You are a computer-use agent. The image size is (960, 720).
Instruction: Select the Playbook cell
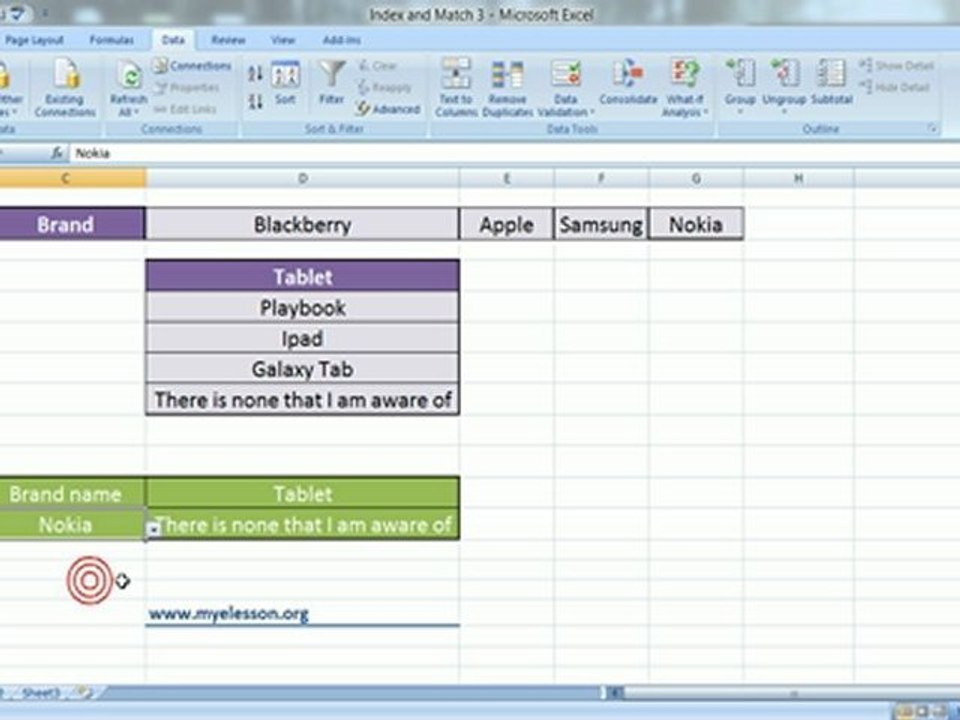tap(302, 307)
